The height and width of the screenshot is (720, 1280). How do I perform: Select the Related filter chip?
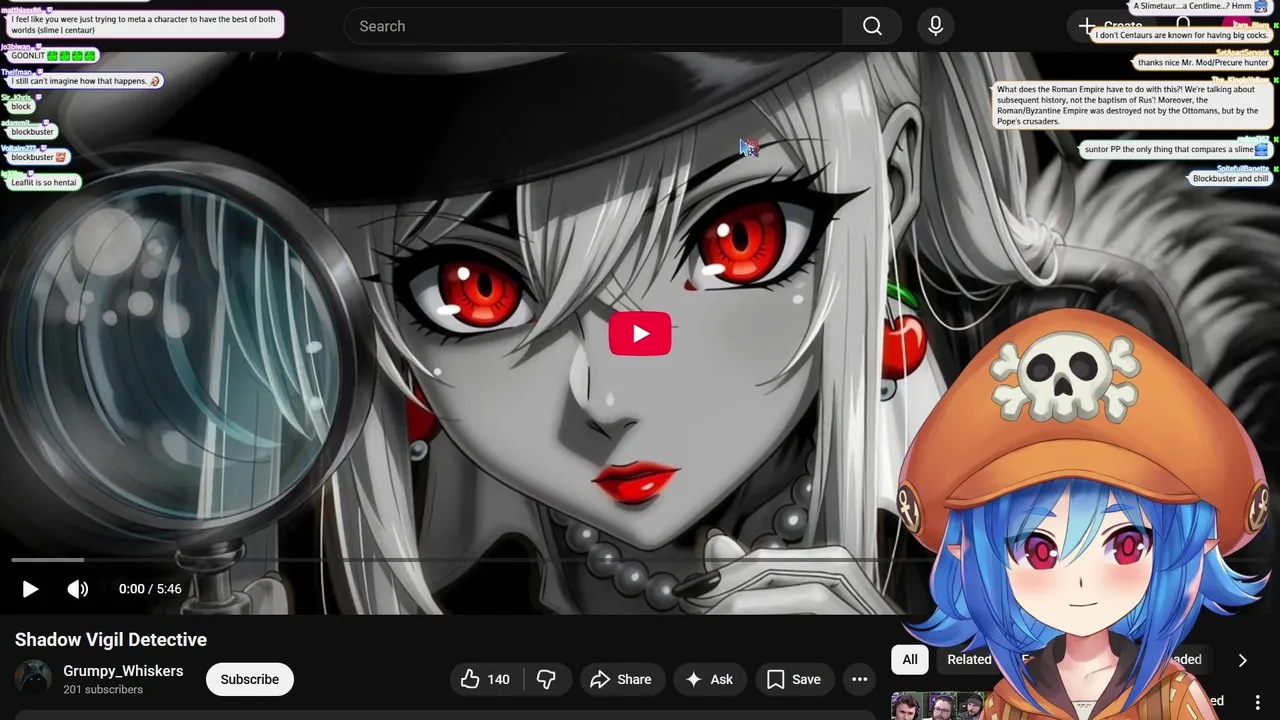(x=969, y=659)
